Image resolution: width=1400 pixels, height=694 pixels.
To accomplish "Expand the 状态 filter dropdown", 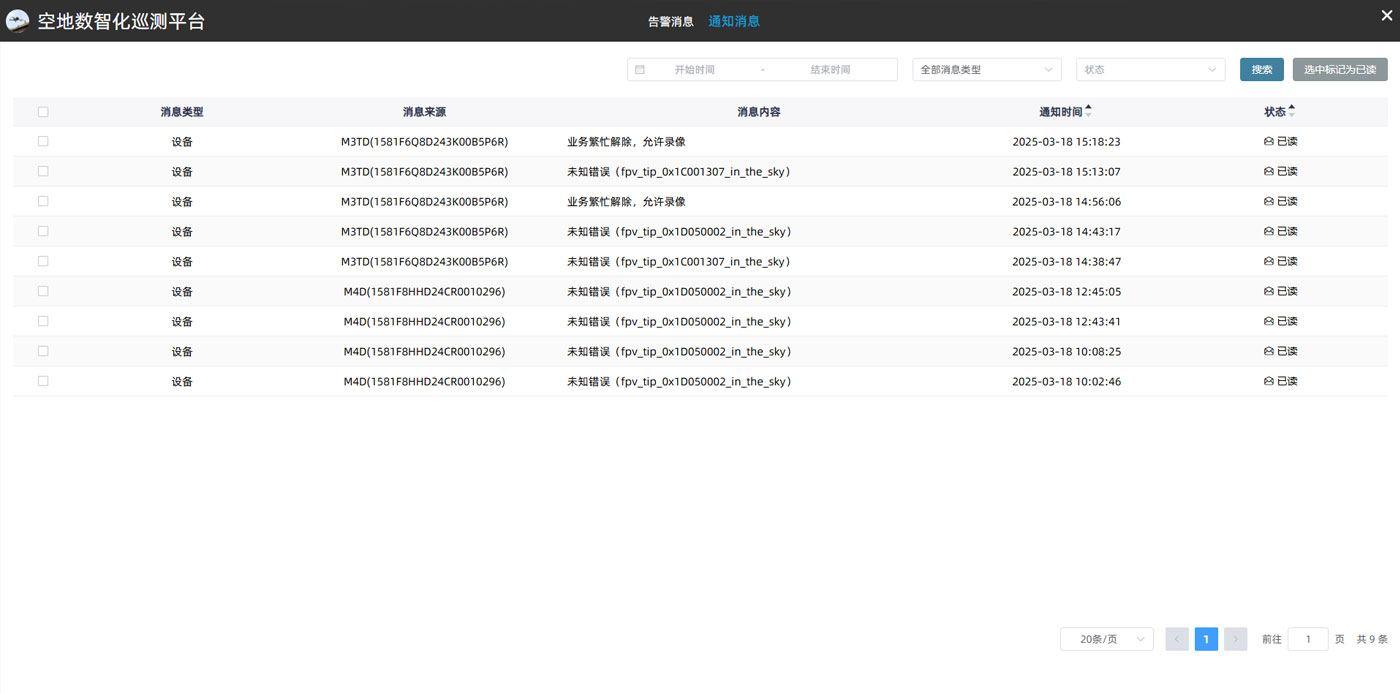I will click(x=1150, y=70).
